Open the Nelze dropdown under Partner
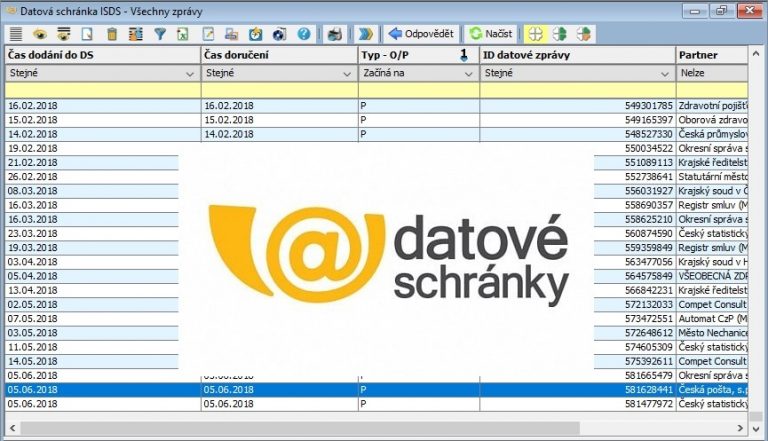This screenshot has width=768, height=441. [x=712, y=74]
